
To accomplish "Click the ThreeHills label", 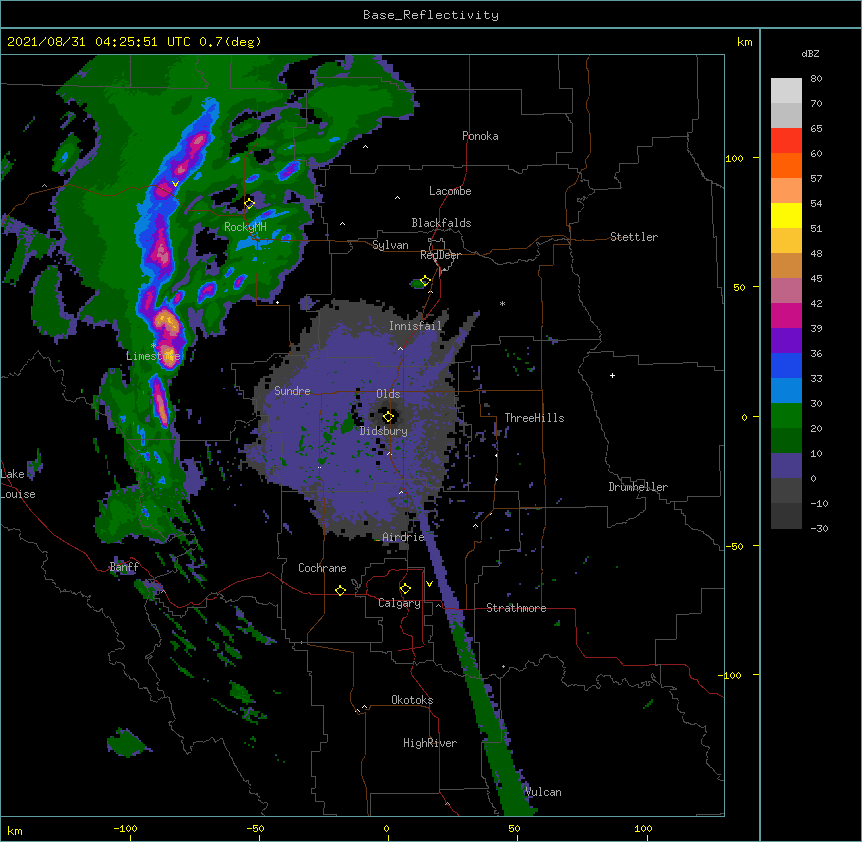I will tap(534, 418).
